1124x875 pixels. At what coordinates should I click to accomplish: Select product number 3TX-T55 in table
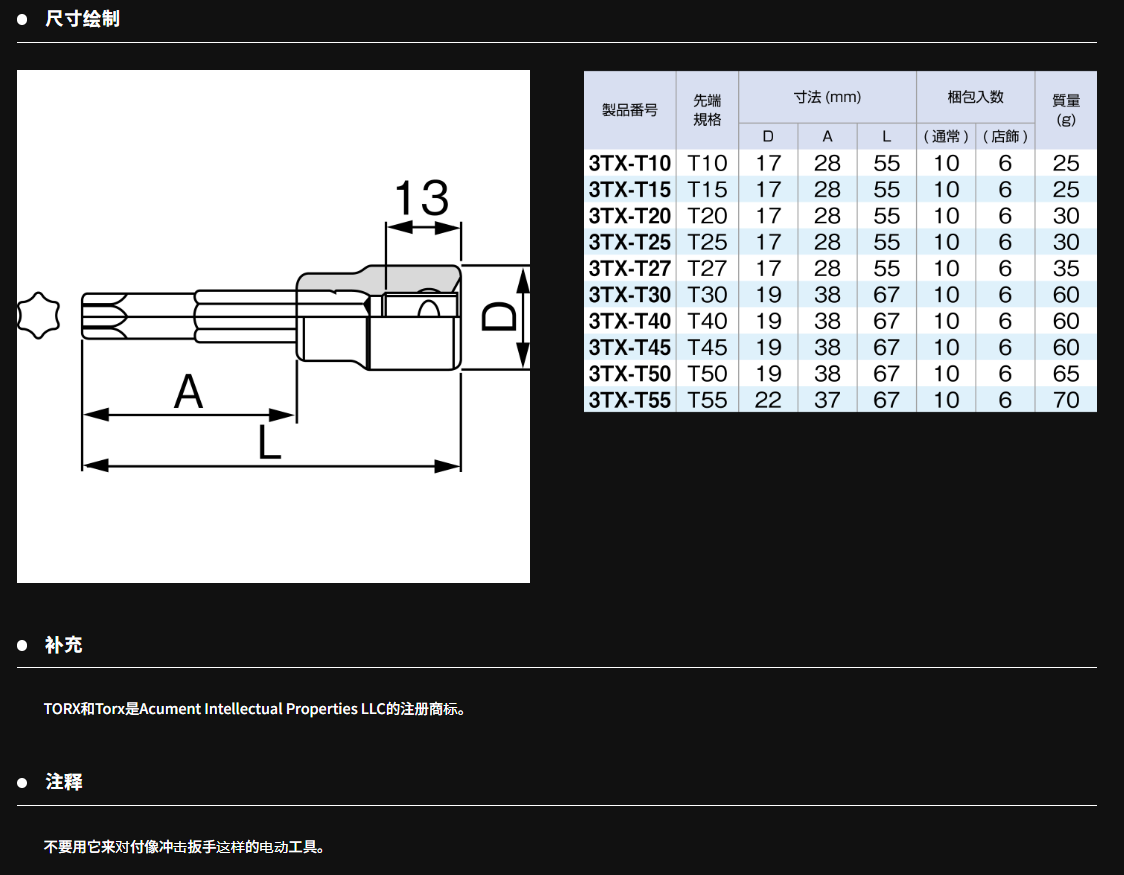[630, 400]
